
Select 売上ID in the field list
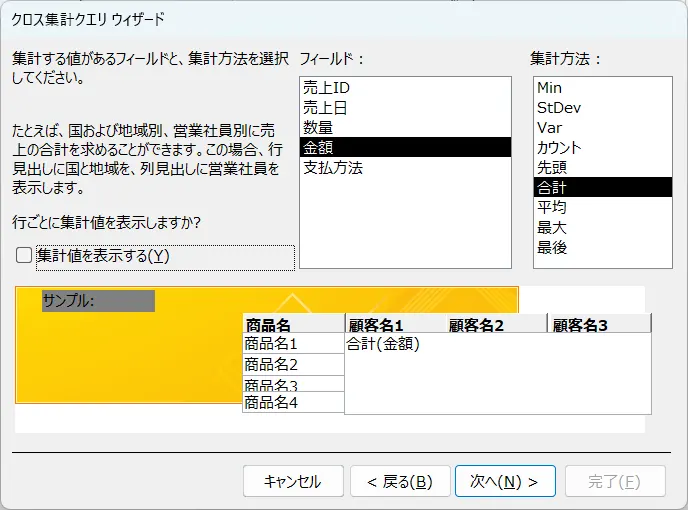point(405,88)
